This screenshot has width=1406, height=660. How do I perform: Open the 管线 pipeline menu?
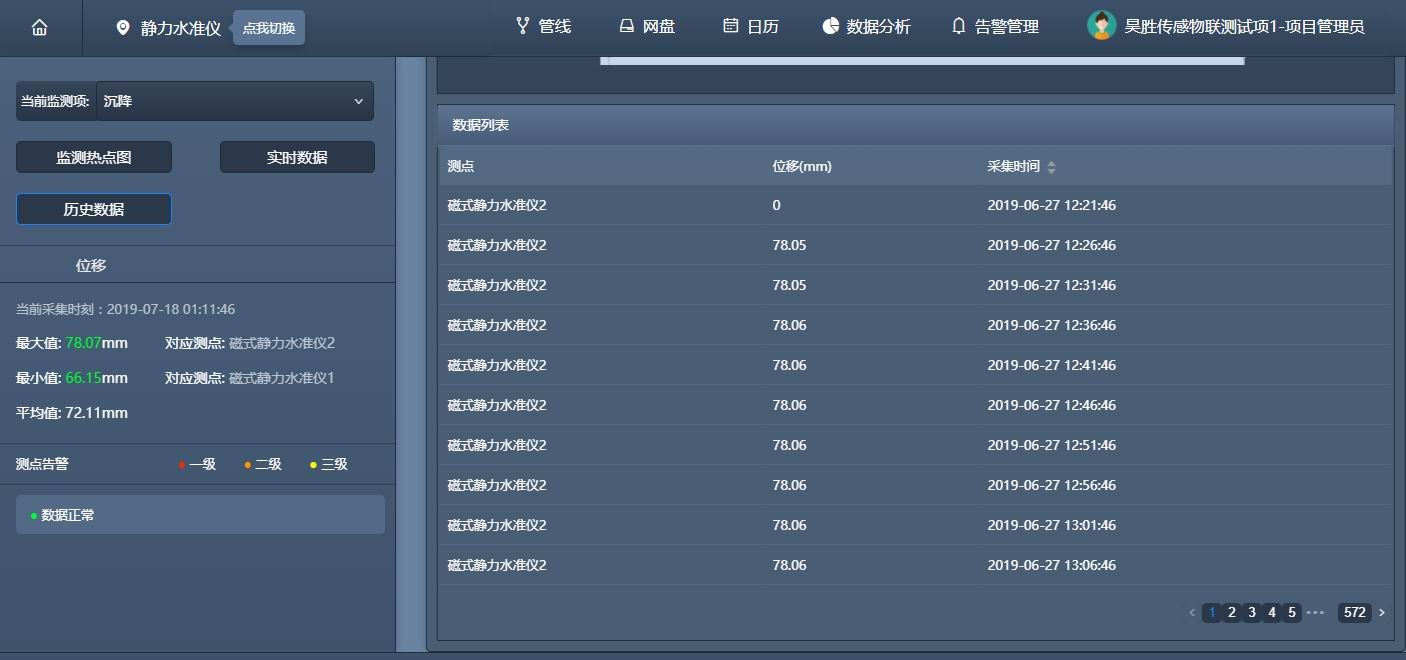click(543, 26)
